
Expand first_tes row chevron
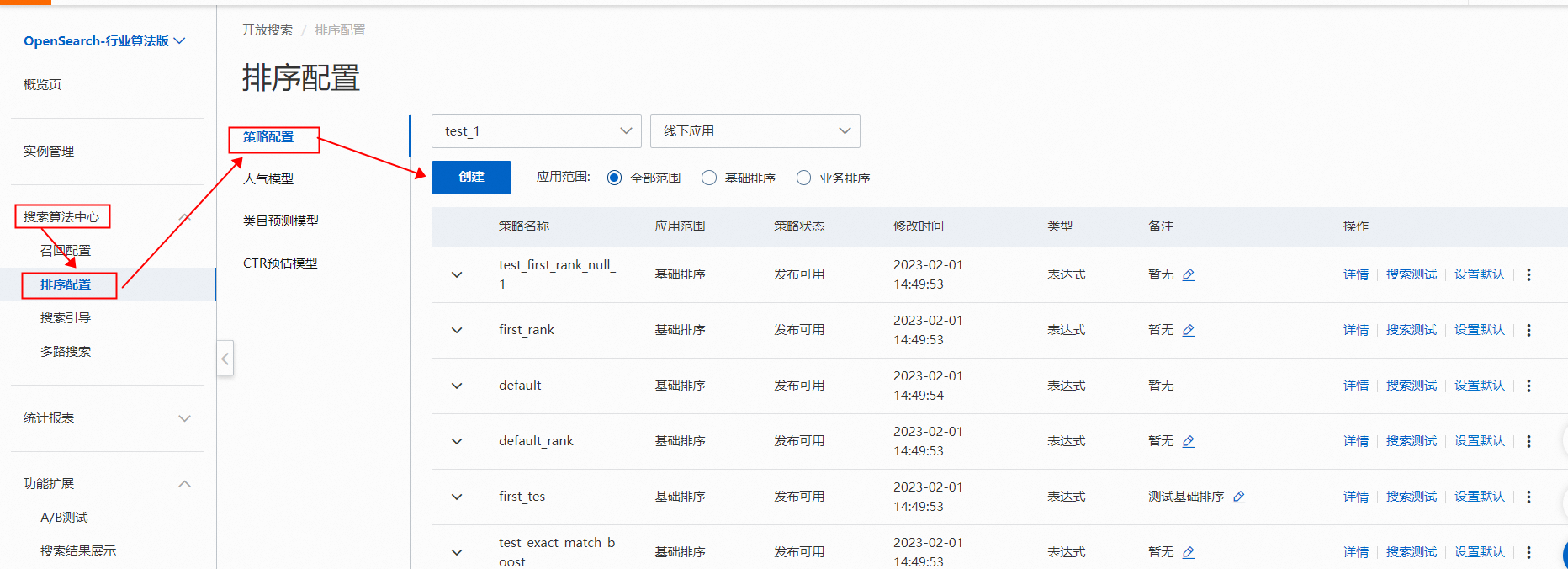[457, 497]
